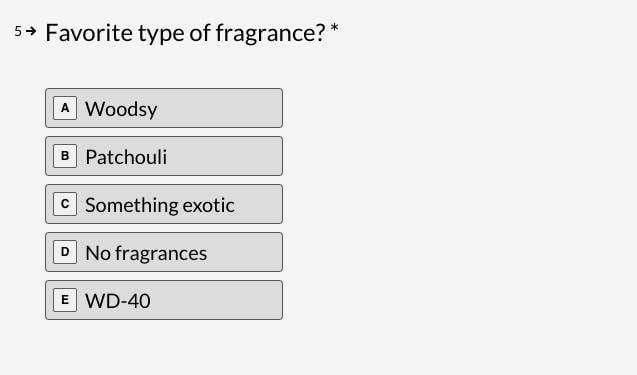This screenshot has width=637, height=375.
Task: Choose WD-40 as the answer
Action: tap(164, 300)
